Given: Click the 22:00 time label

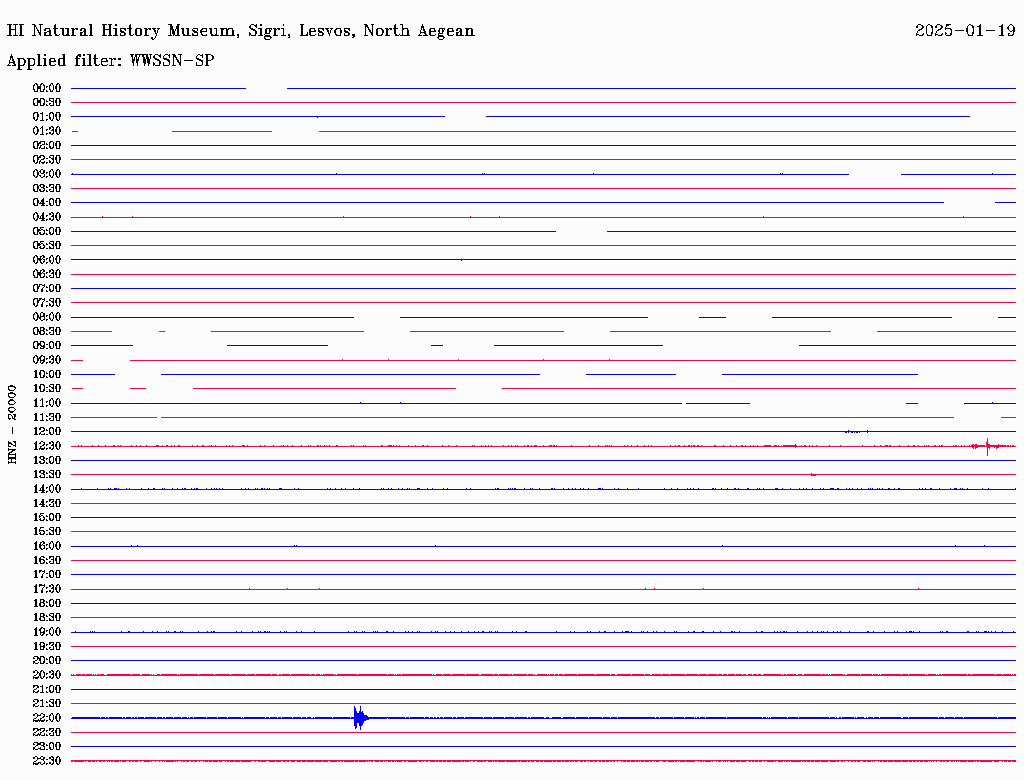Looking at the screenshot, I should (x=46, y=718).
